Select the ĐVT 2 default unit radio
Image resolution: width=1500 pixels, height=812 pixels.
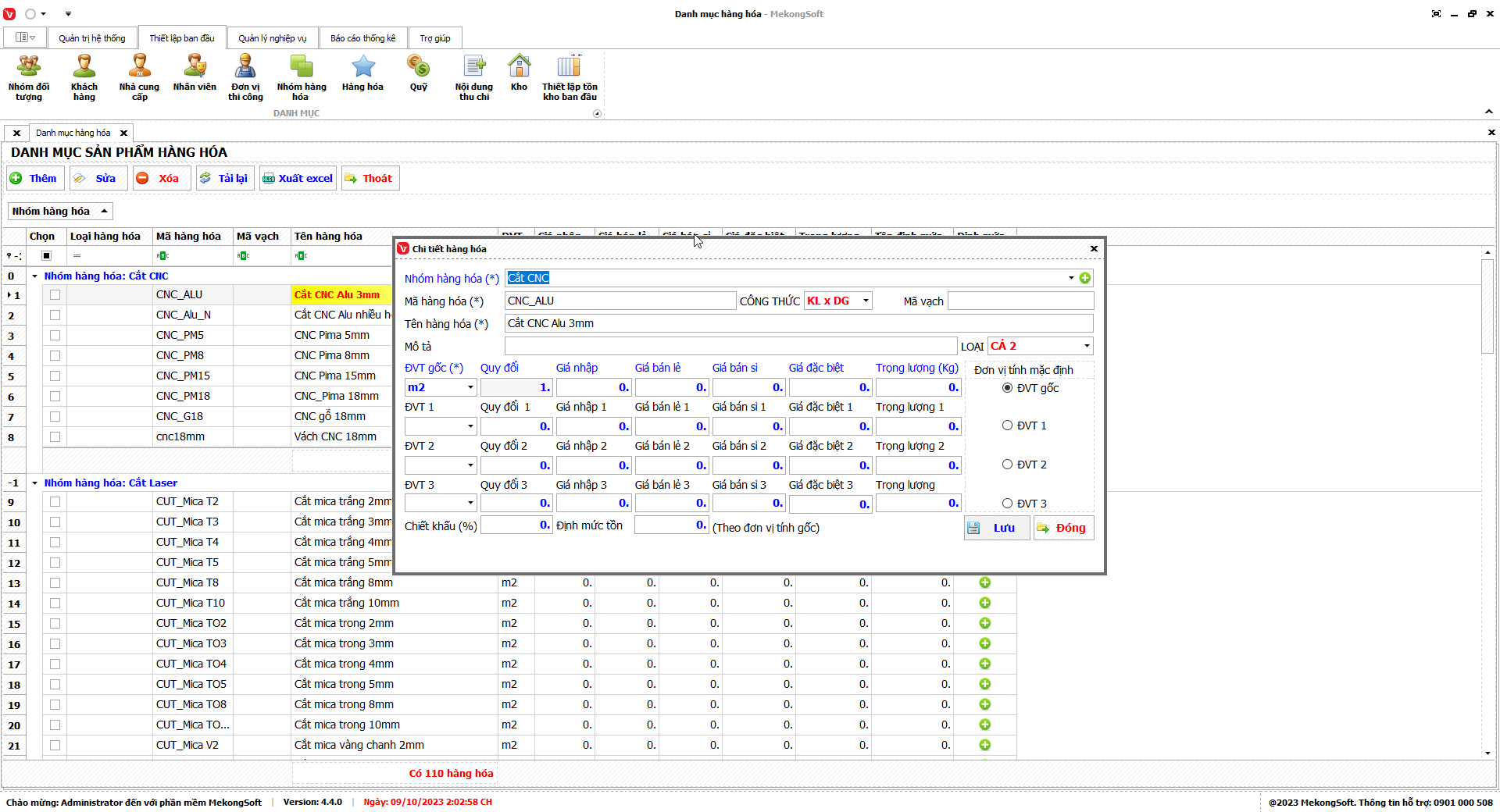point(1007,465)
